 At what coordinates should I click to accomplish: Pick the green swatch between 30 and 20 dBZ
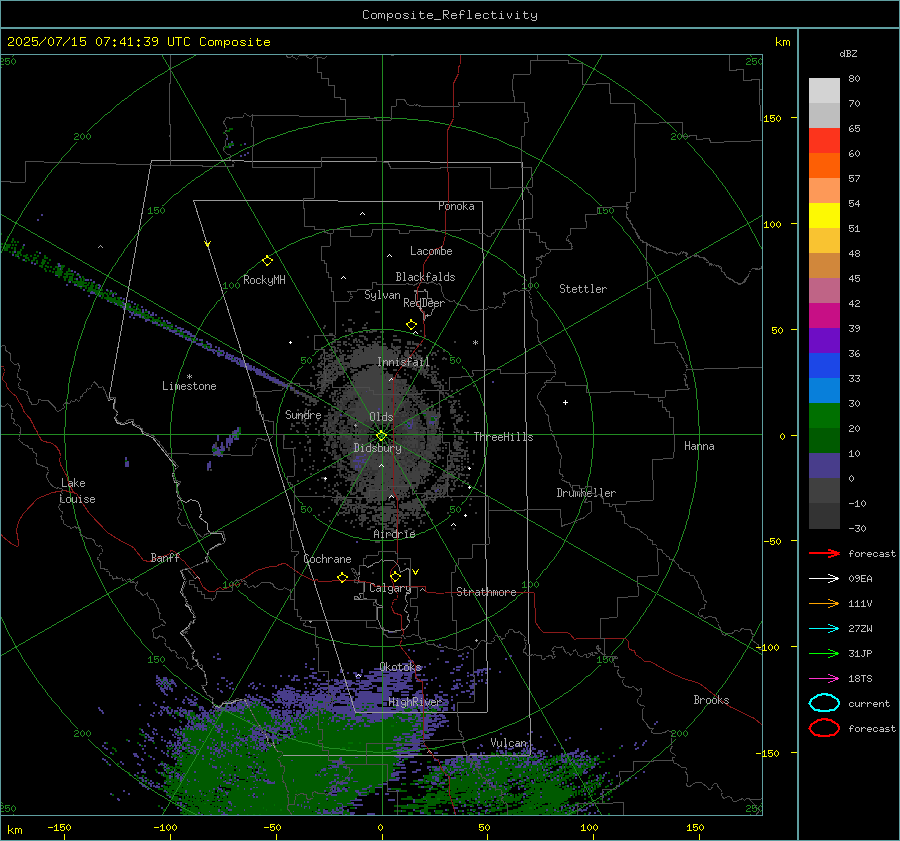[824, 416]
